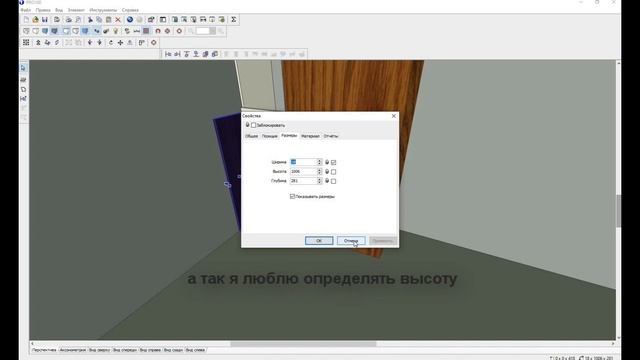
Task: Click the light bulb icon
Action: [x=116, y=31]
